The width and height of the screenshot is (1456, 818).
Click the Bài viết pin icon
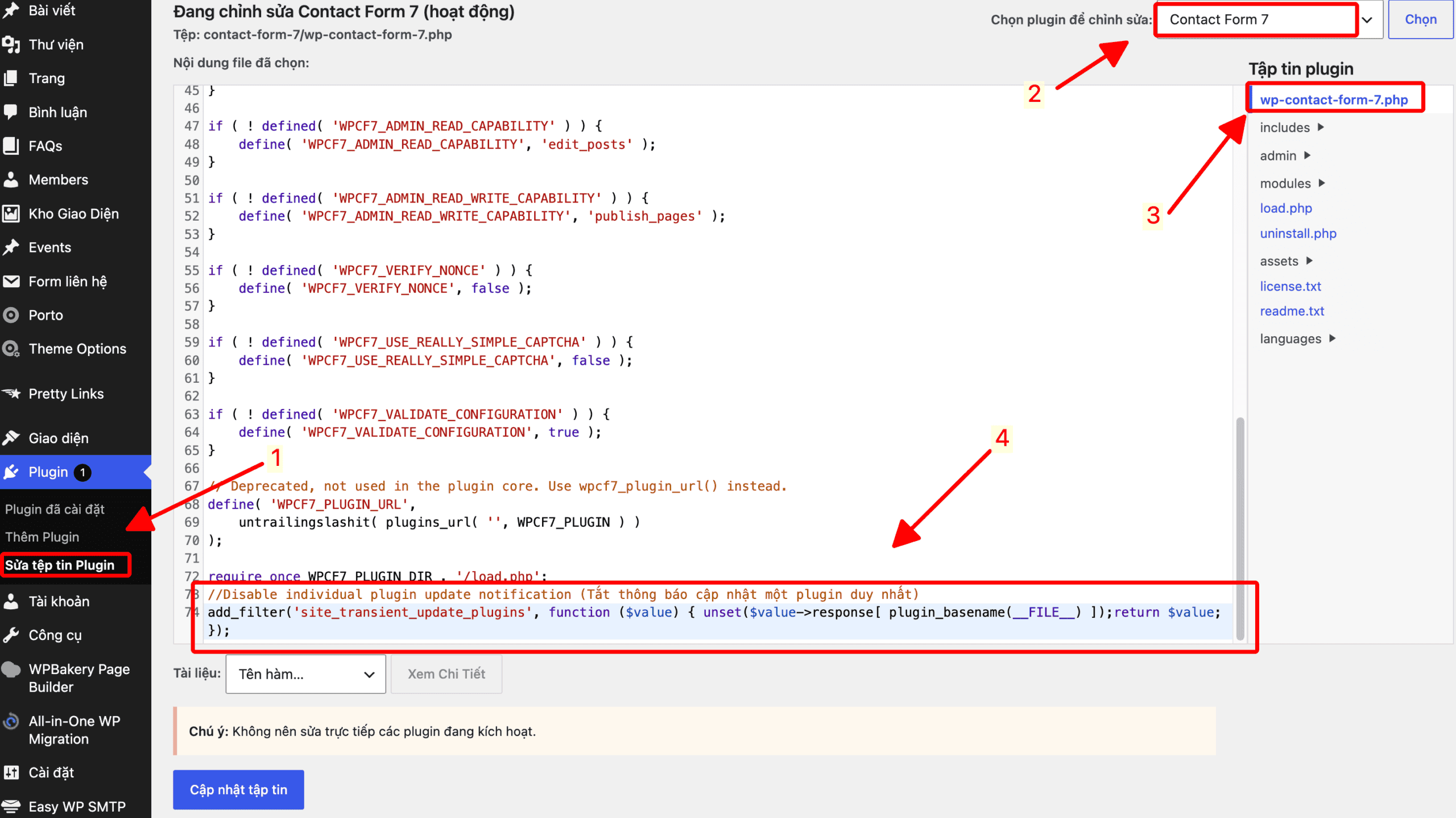[x=11, y=10]
